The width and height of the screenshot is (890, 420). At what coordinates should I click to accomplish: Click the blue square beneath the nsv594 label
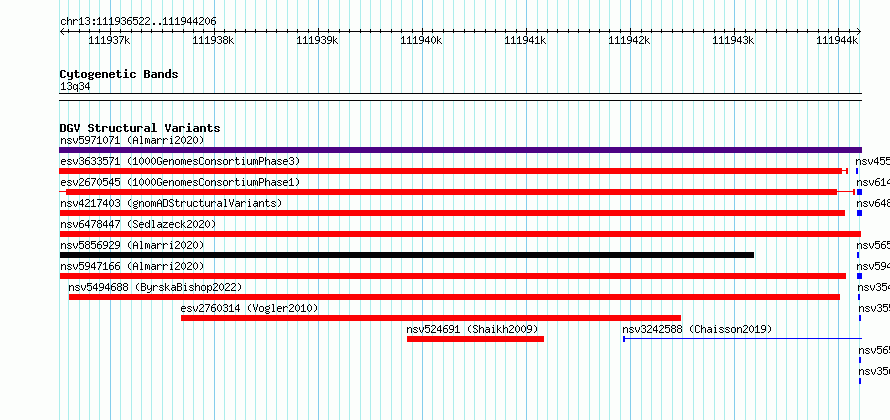point(859,276)
